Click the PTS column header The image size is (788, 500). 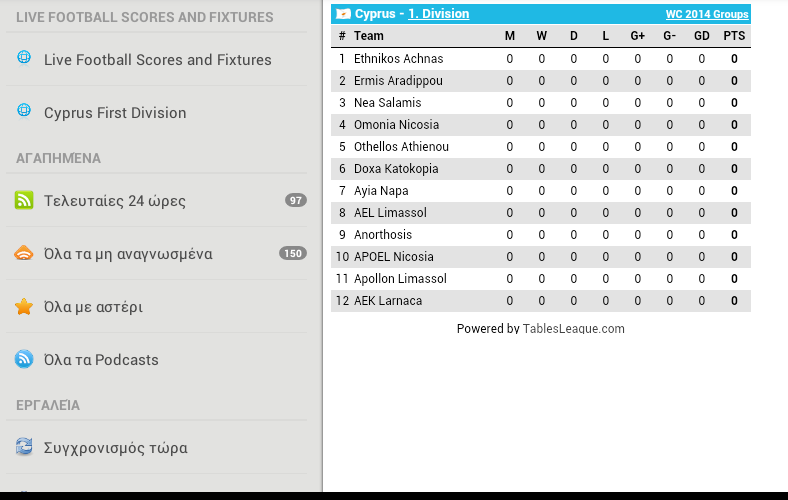point(734,36)
